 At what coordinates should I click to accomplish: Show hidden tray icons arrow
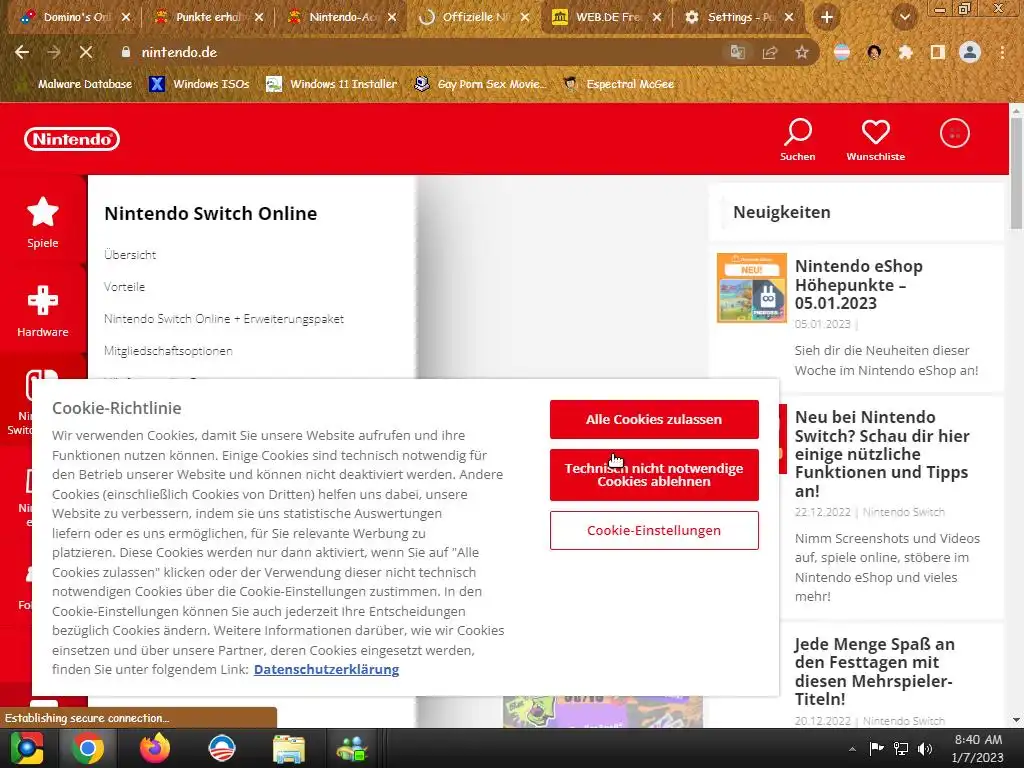coord(852,749)
